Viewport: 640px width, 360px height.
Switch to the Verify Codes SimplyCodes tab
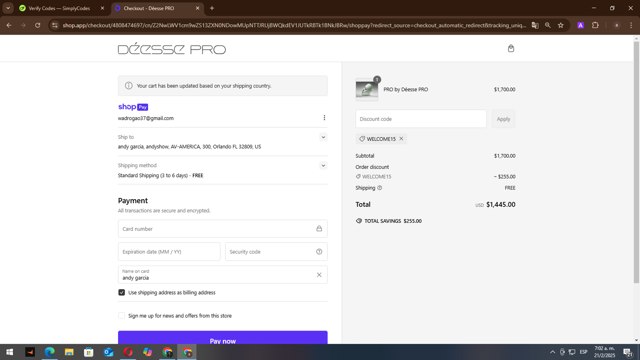[x=59, y=8]
